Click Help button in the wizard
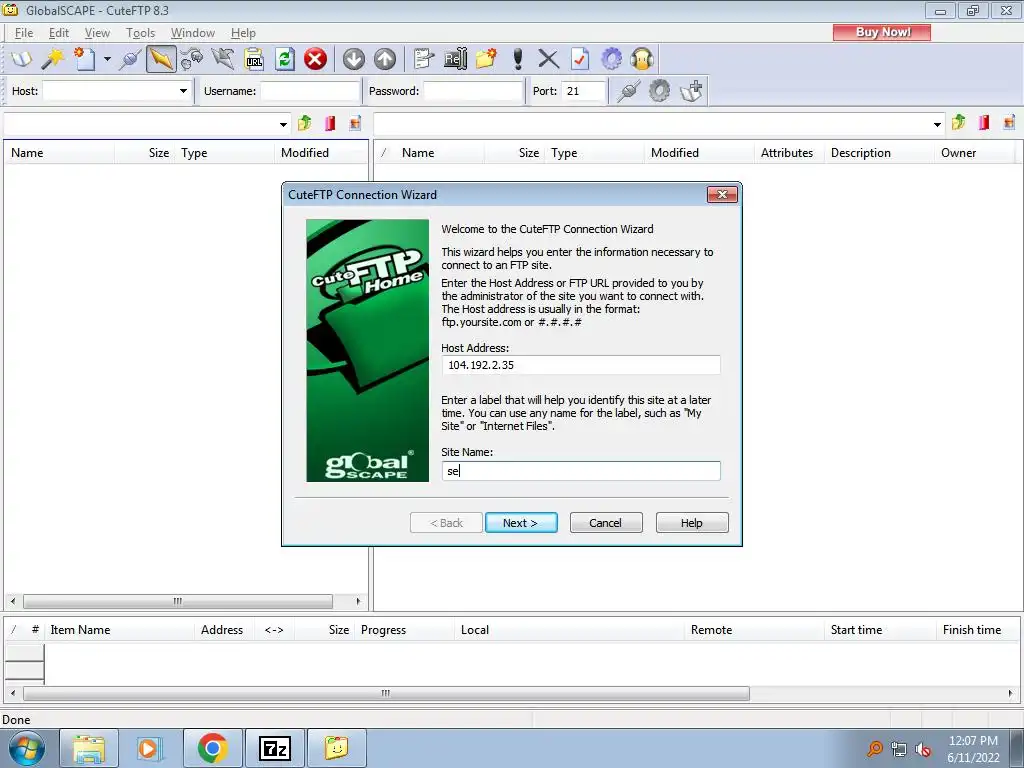 [x=692, y=522]
